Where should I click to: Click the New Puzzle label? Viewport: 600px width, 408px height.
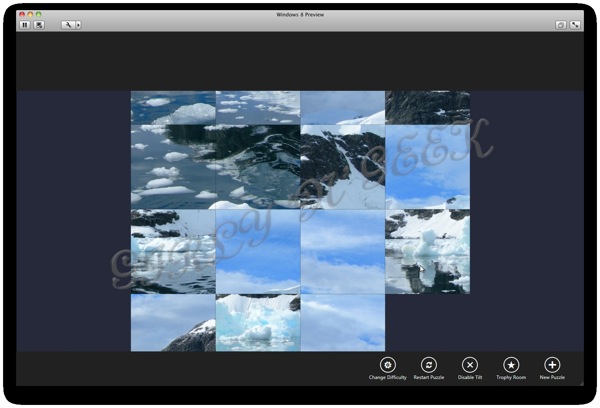(552, 377)
